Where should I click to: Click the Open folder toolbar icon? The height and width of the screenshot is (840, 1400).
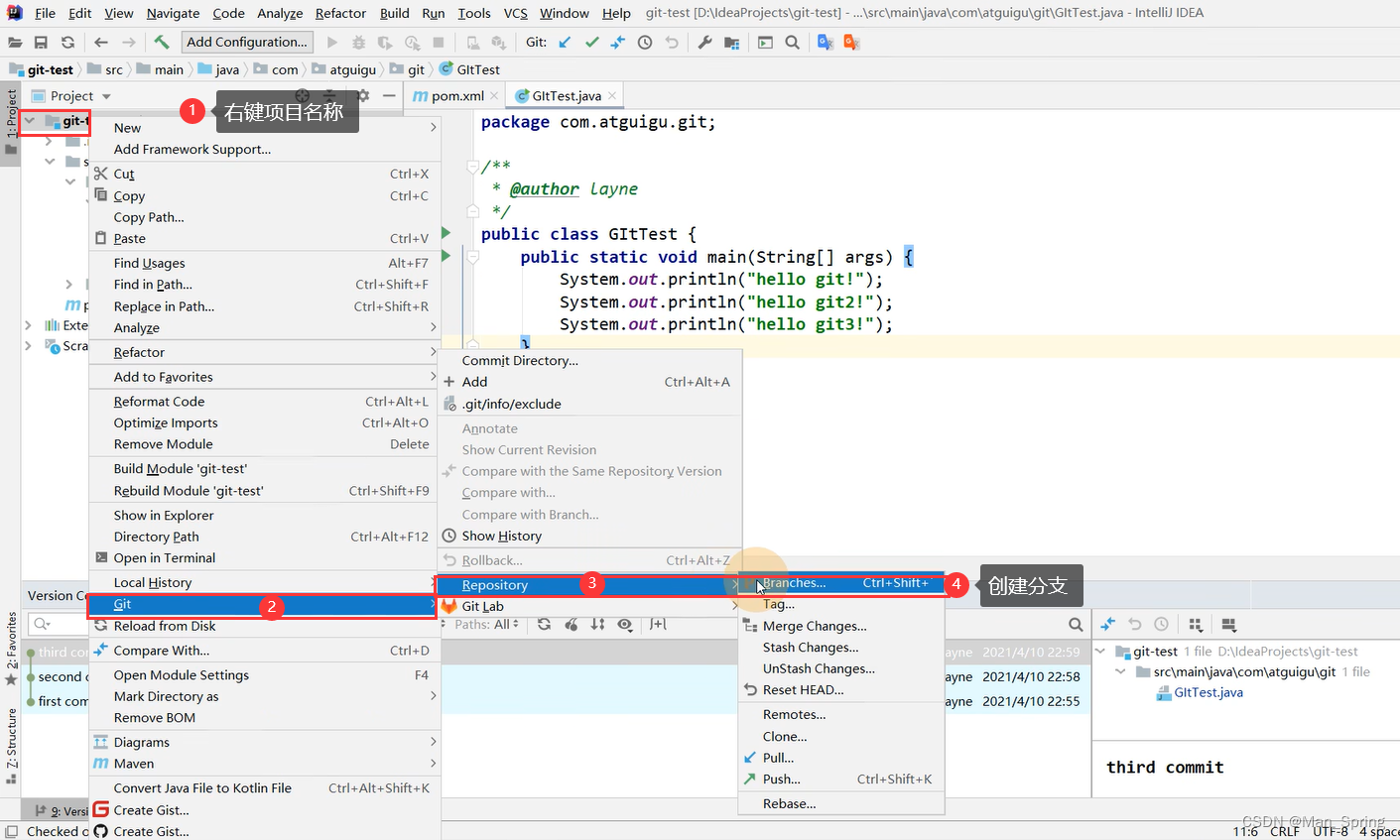[15, 42]
